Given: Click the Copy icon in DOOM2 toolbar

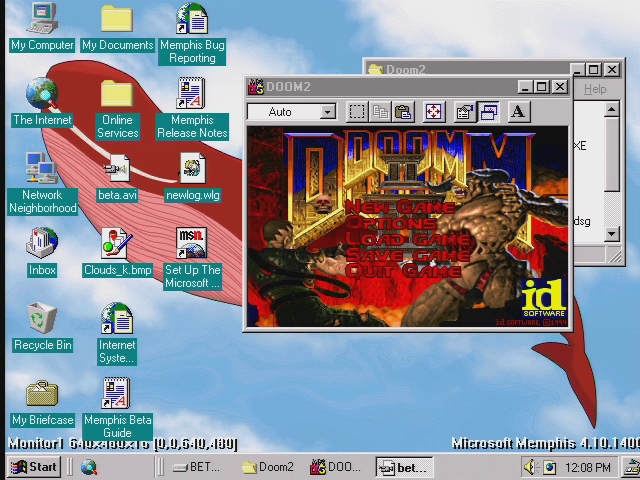Looking at the screenshot, I should tap(380, 112).
